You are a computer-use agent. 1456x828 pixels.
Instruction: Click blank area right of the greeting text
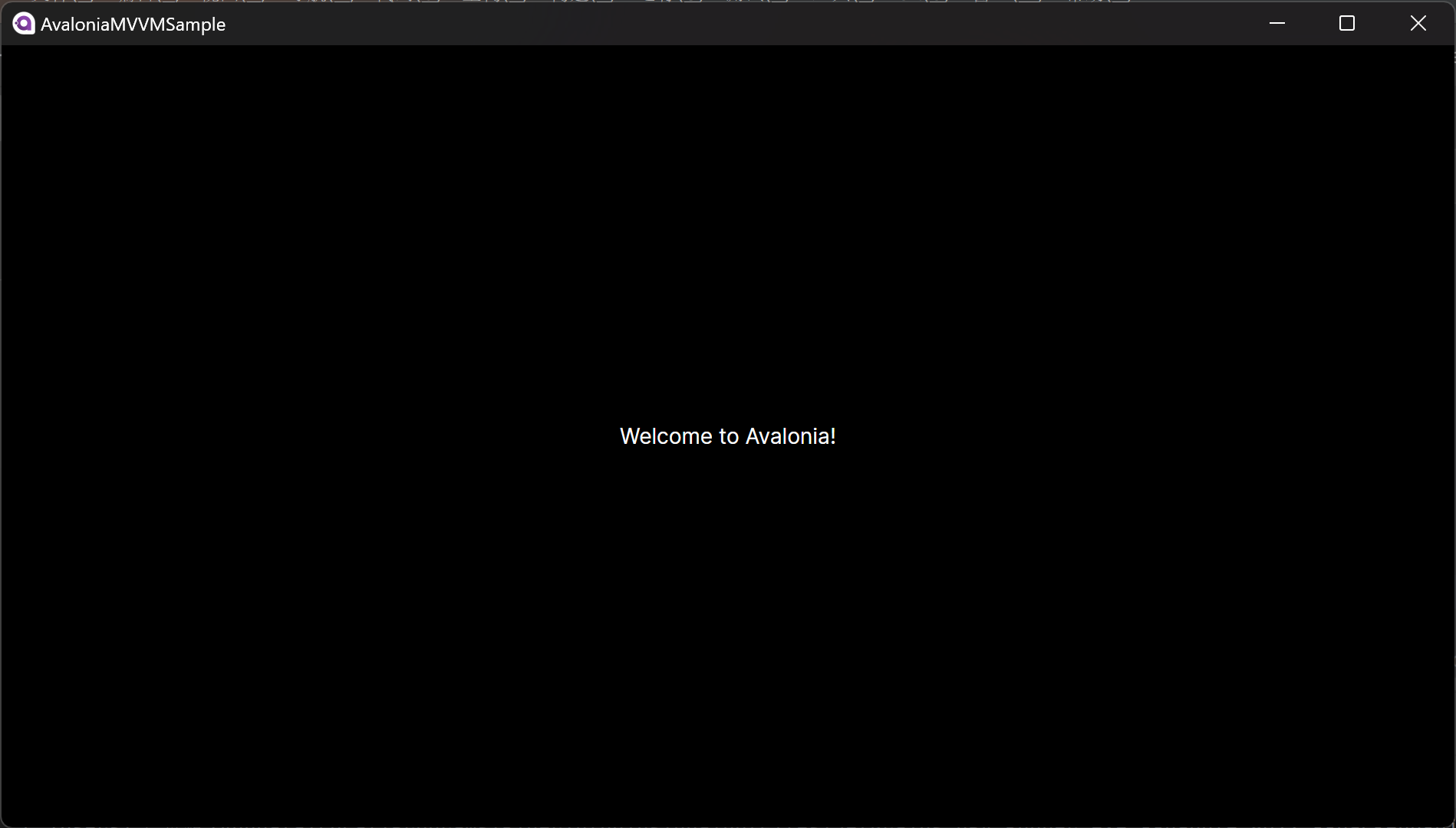(1151, 436)
